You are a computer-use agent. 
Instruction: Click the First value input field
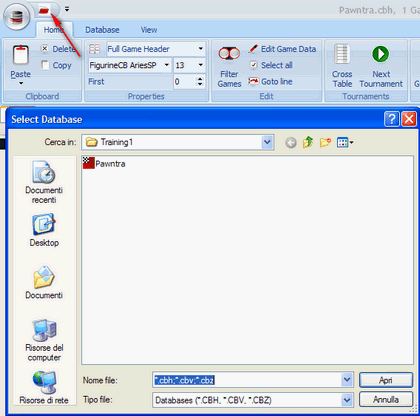tap(184, 82)
